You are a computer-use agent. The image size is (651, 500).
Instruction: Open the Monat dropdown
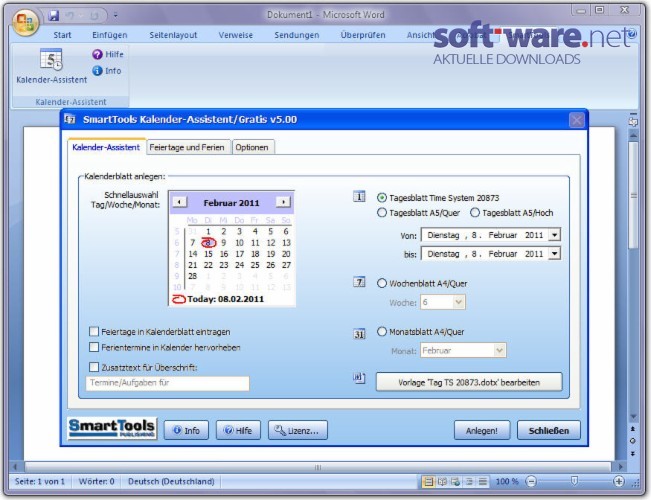pyautogui.click(x=499, y=350)
